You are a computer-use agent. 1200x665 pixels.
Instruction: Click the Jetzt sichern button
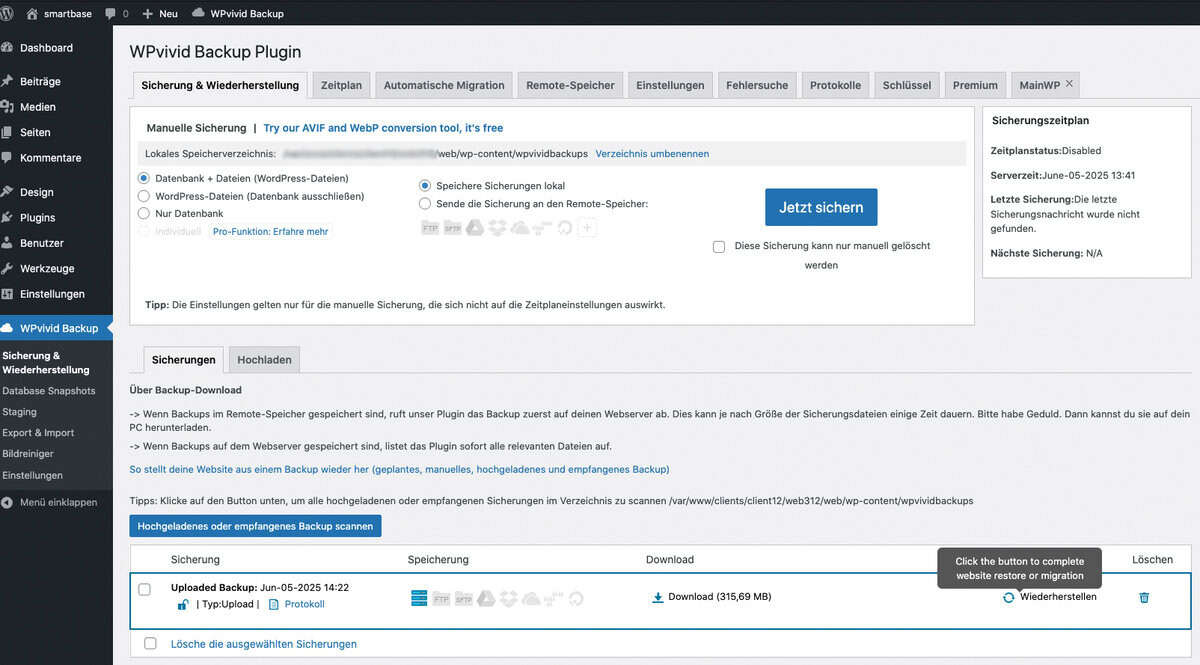pos(821,207)
